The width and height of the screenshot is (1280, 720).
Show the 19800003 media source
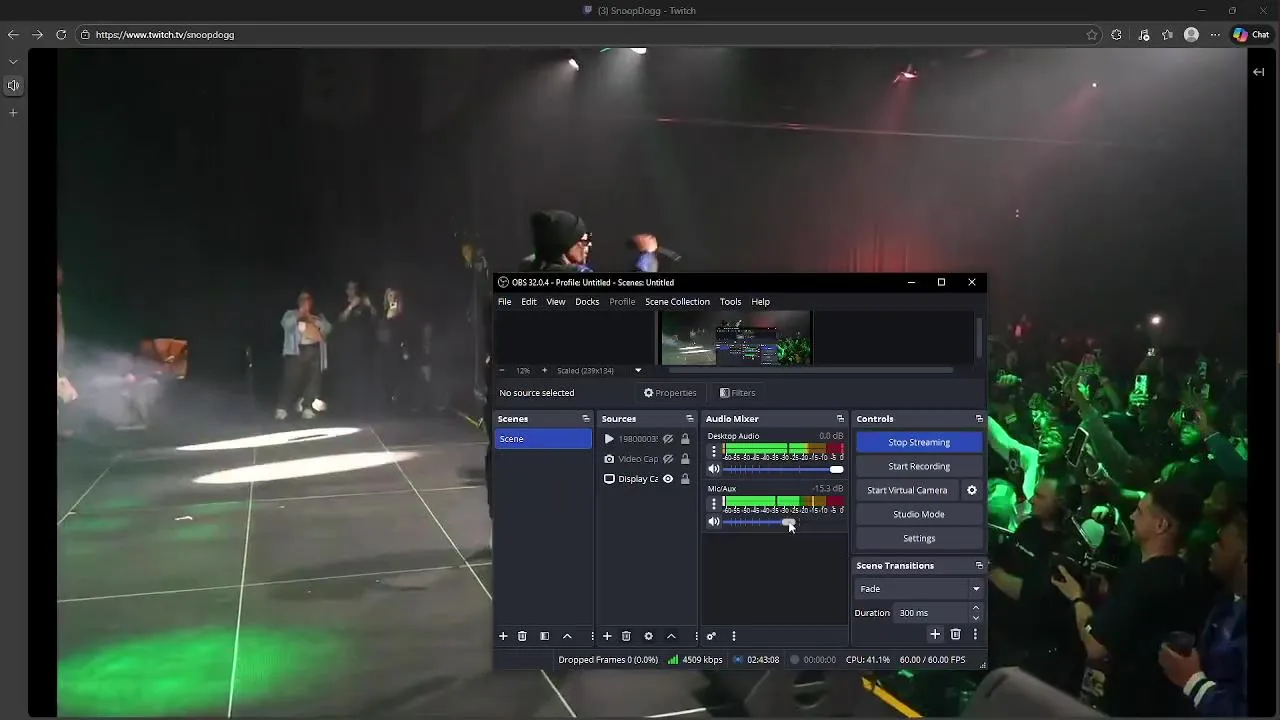tap(668, 439)
